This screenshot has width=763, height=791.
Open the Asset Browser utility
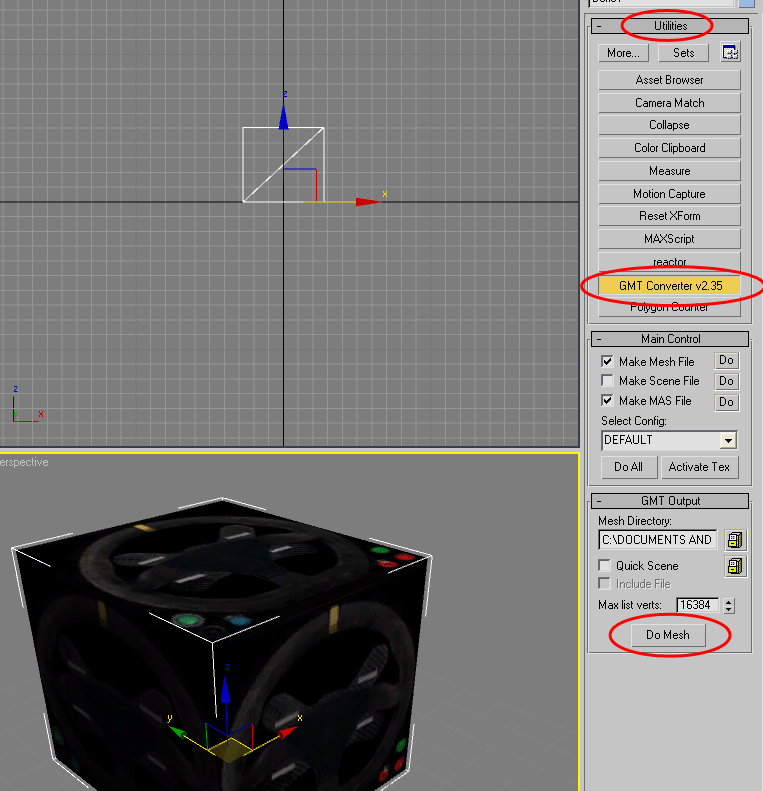pyautogui.click(x=669, y=80)
